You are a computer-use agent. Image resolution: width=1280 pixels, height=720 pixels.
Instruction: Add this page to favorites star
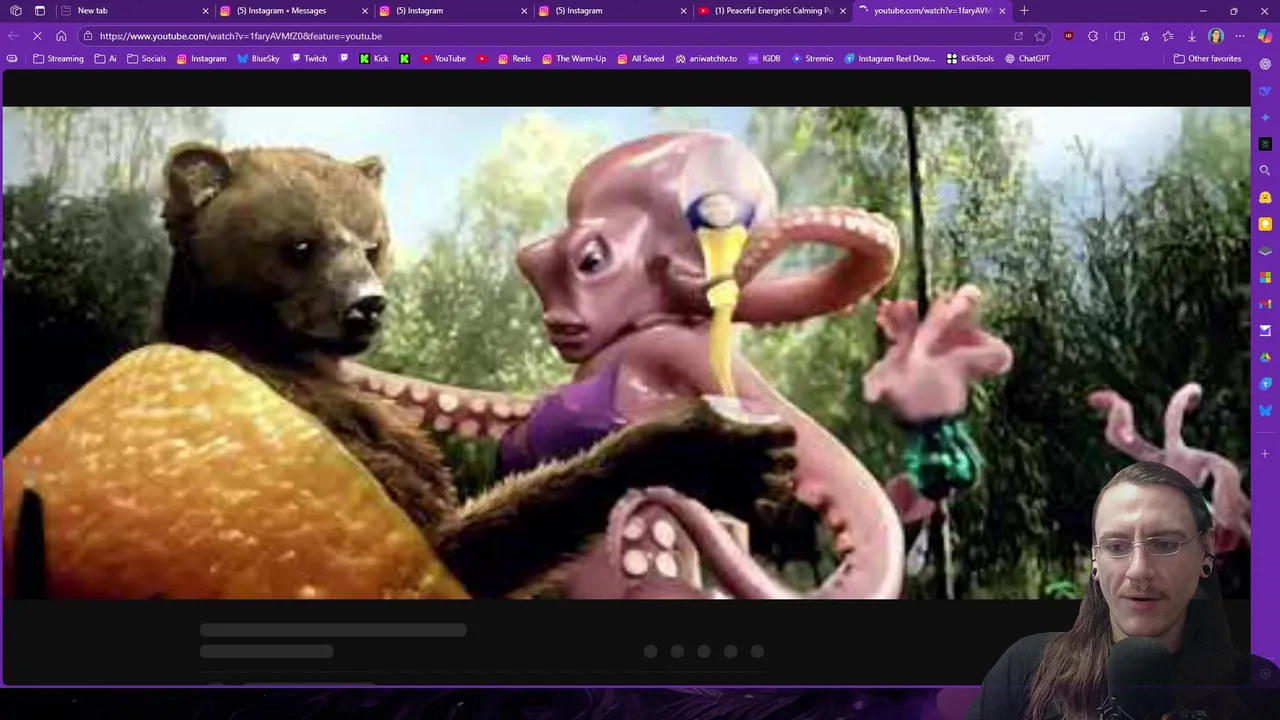[x=1040, y=36]
